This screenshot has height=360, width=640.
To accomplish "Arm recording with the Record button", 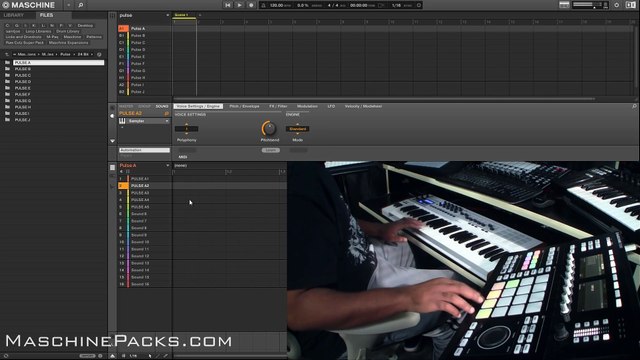I will tap(251, 5).
